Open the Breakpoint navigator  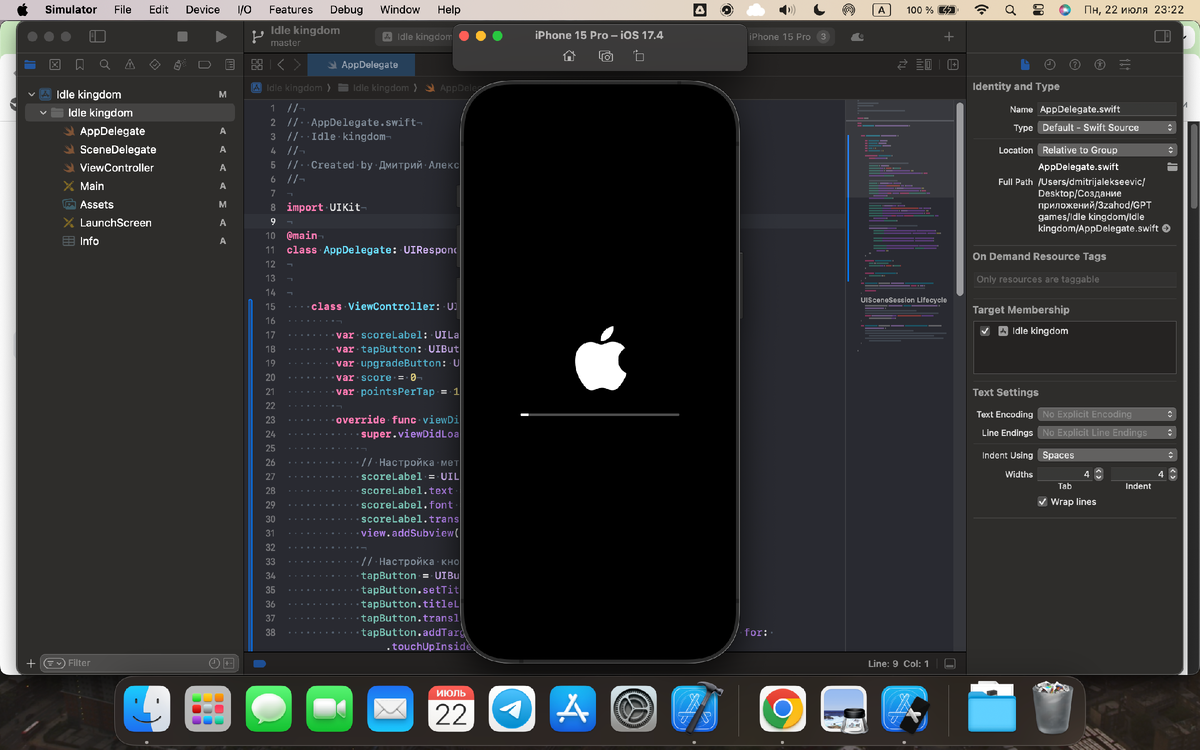205,65
